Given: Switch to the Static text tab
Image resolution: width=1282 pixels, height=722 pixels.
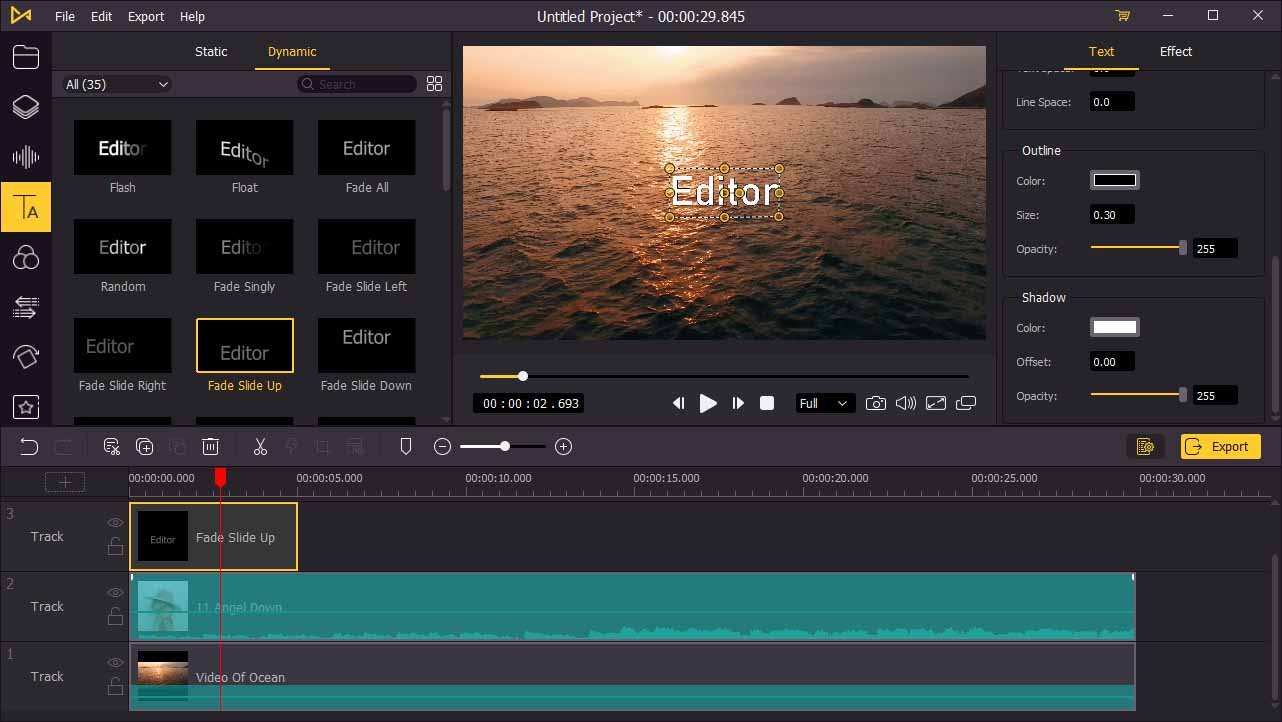Looking at the screenshot, I should click(211, 51).
